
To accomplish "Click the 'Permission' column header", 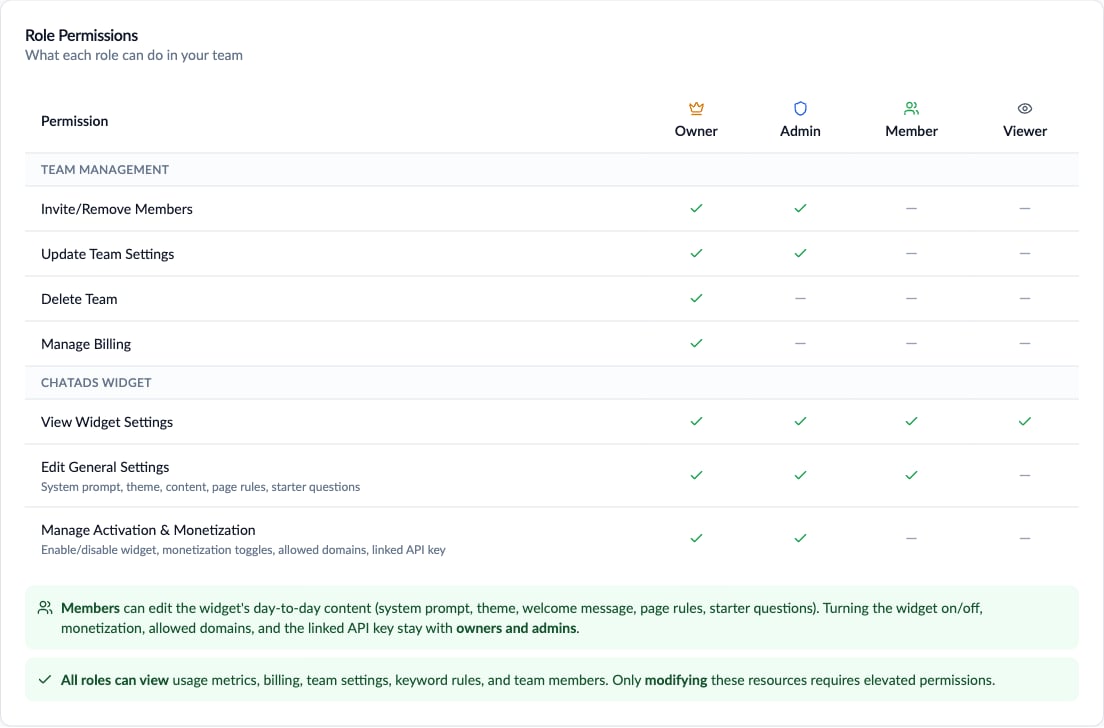I will pyautogui.click(x=75, y=121).
